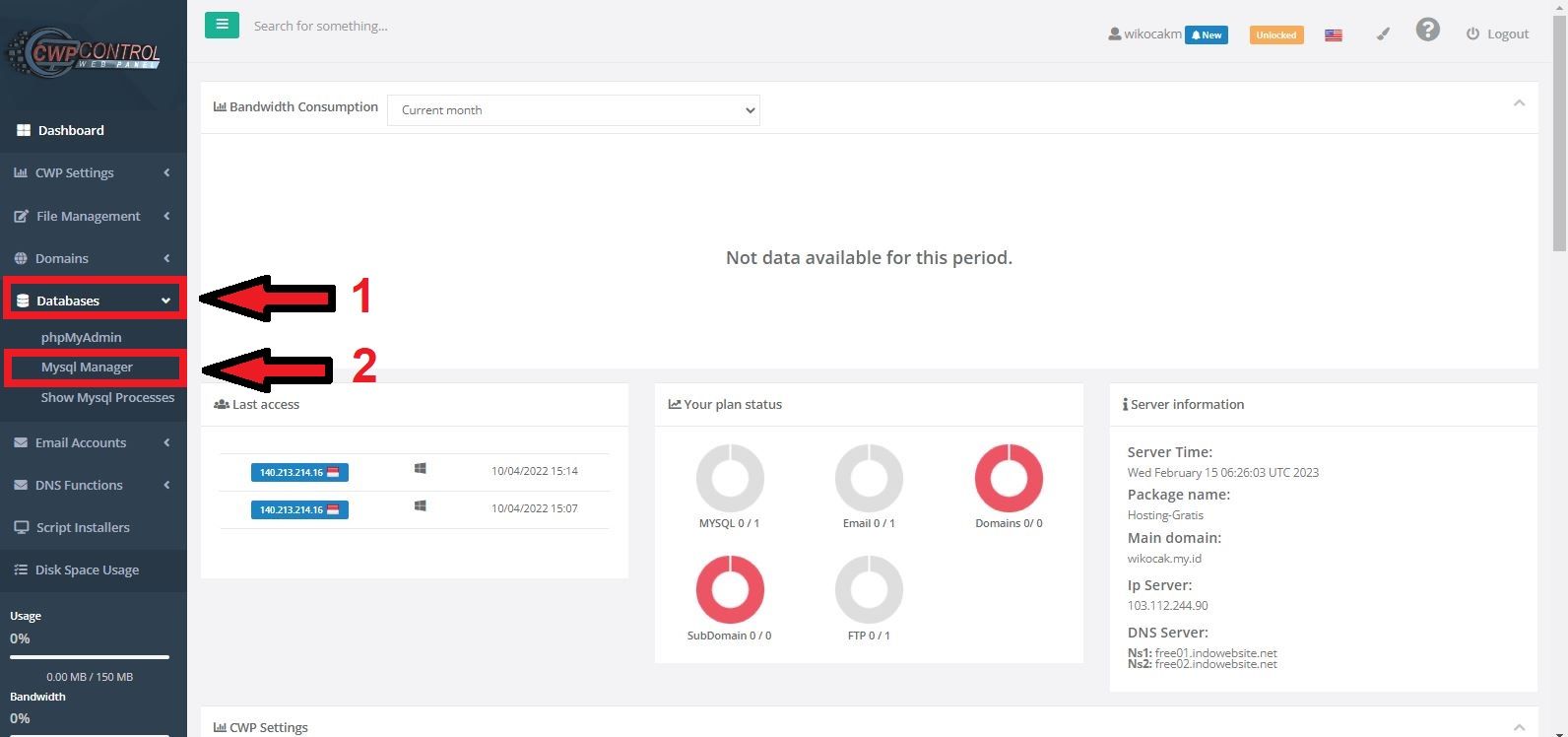Expand the DNS Functions sidebar menu
Screen dimensions: 1568x737
point(93,485)
